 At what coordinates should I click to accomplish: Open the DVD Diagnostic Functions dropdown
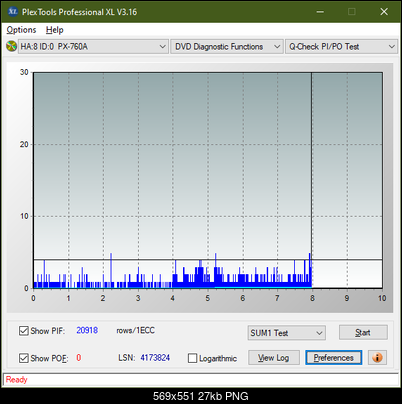point(227,46)
